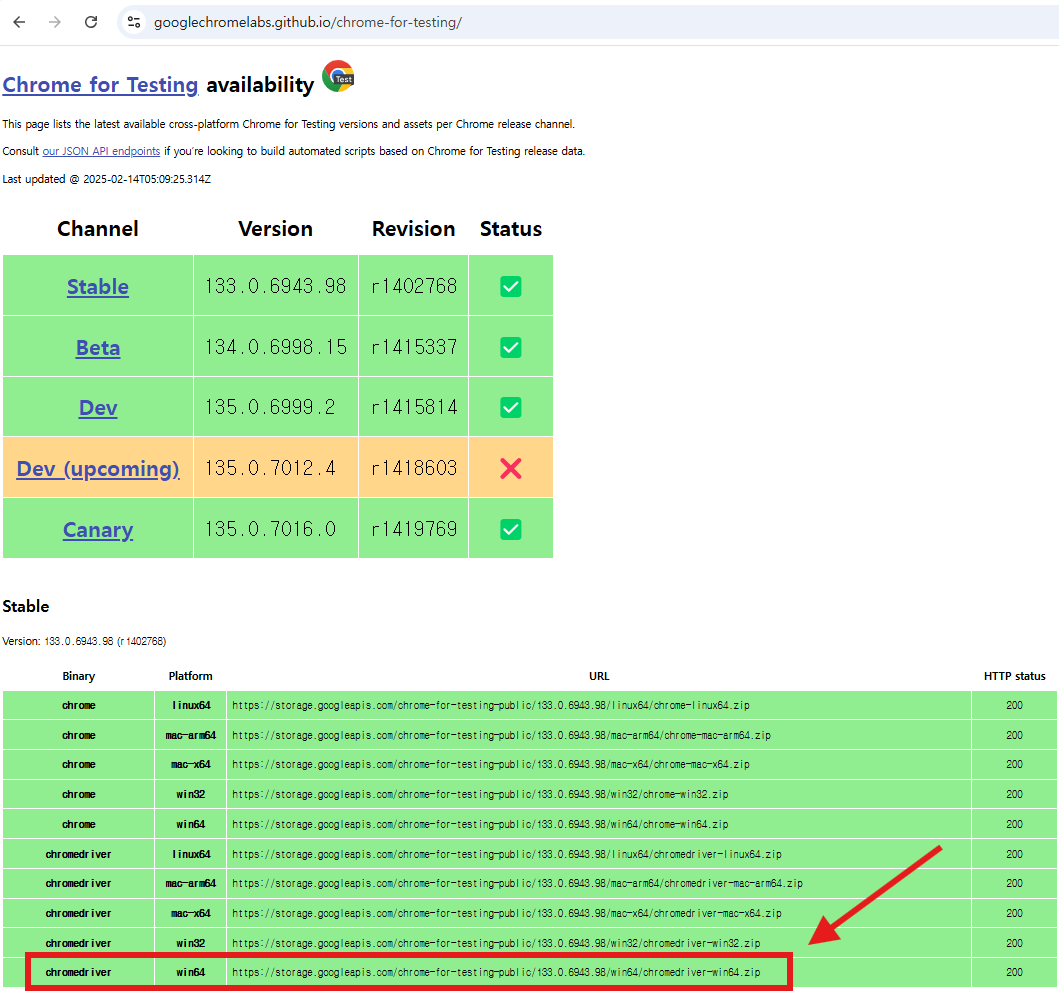Click revision r1418603 cell
The image size is (1059, 992).
[414, 468]
